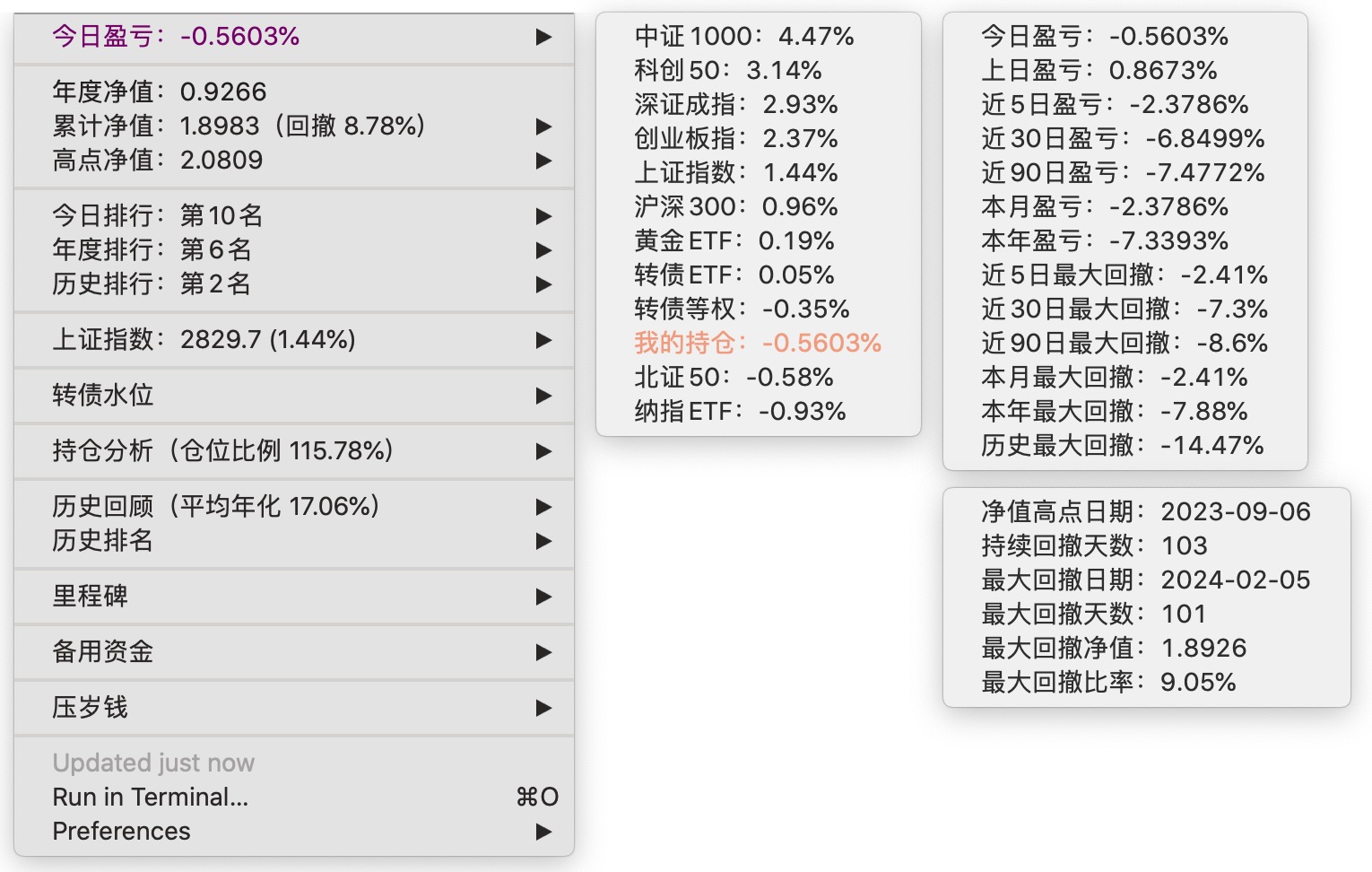This screenshot has height=872, width=1372.
Task: Select 历史最大回撤 drawdown entry
Action: pyautogui.click(x=1123, y=446)
